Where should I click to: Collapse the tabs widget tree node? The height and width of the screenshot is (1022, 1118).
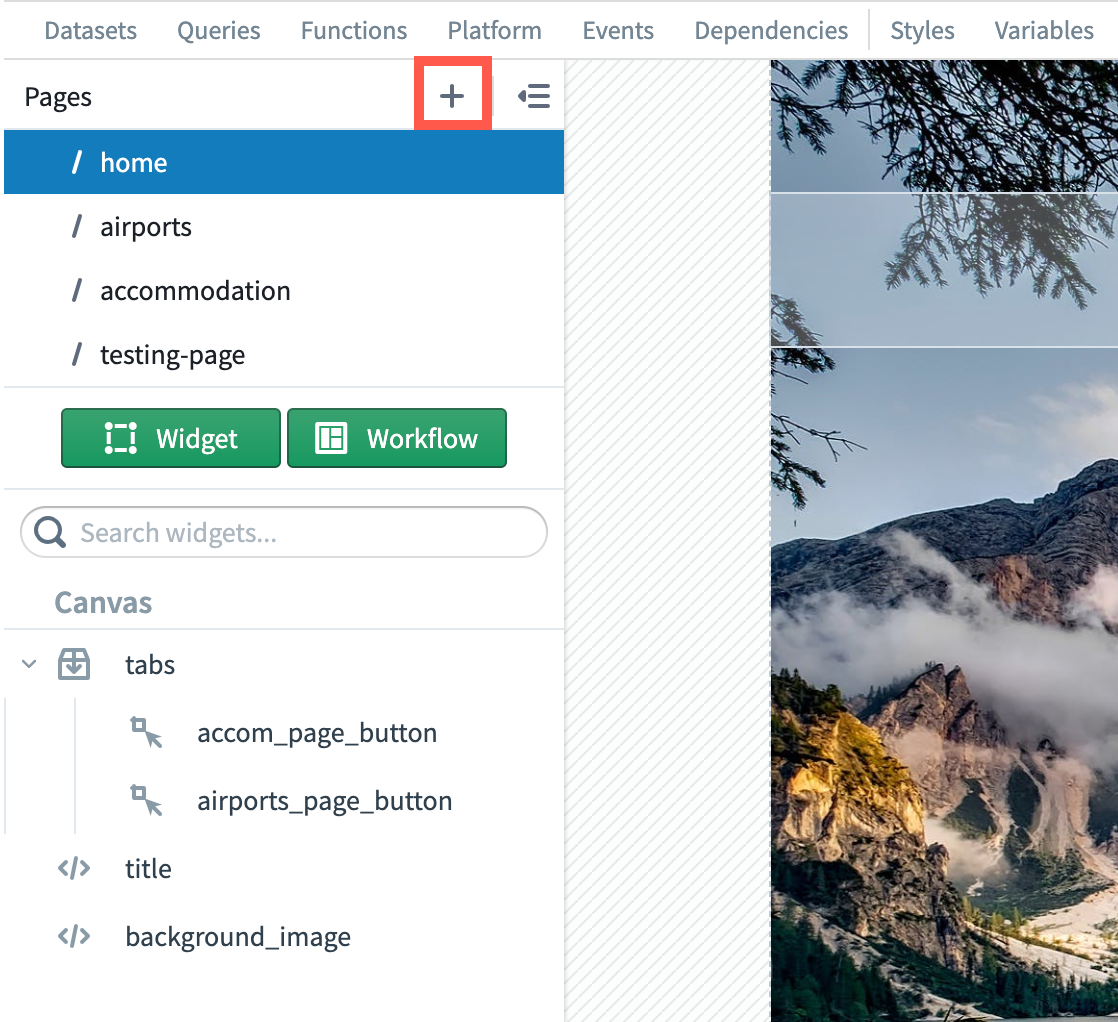[x=29, y=664]
